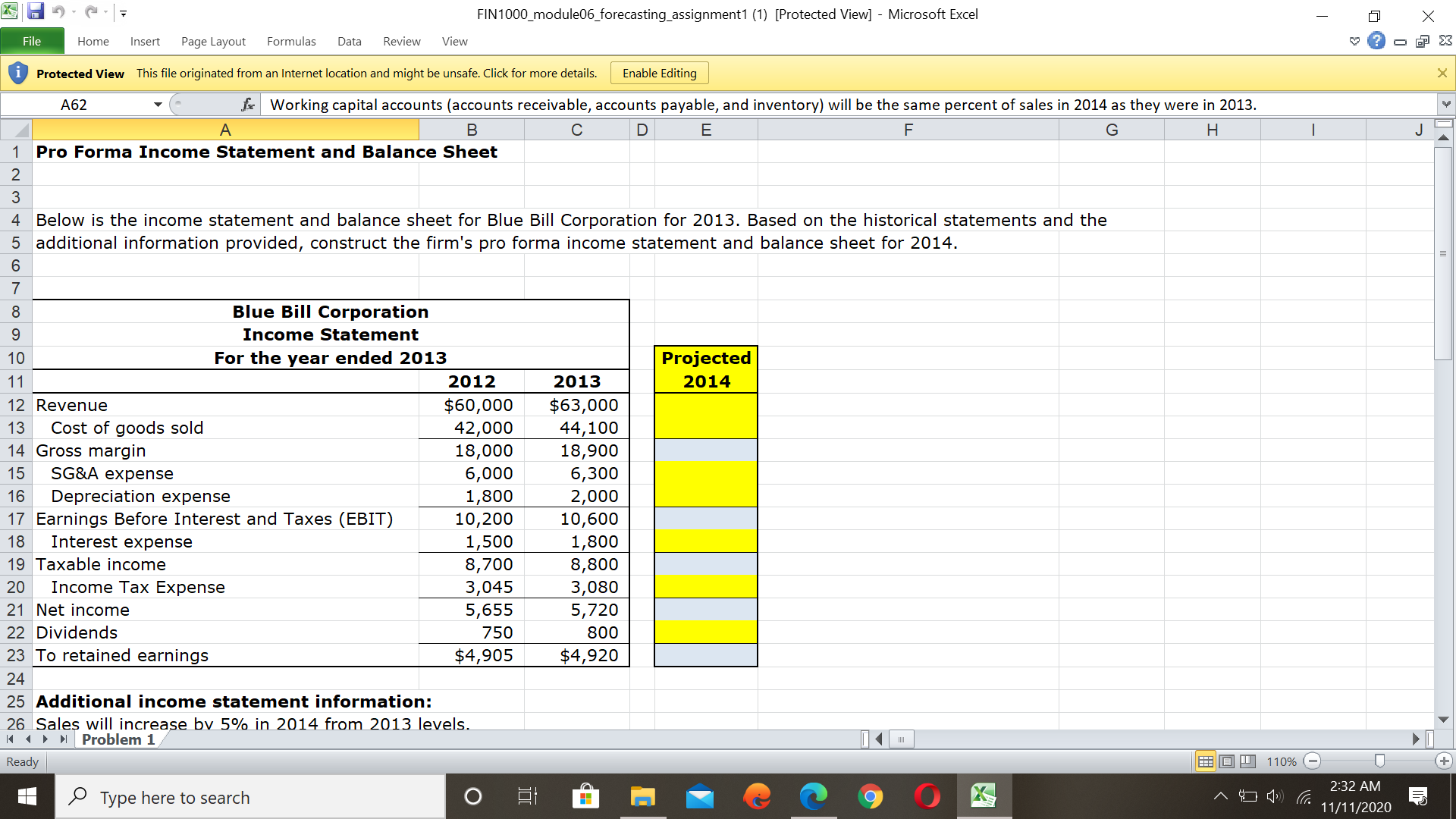Click the previous sheet tab arrow
Screen dimensions: 1456x819
(28, 739)
